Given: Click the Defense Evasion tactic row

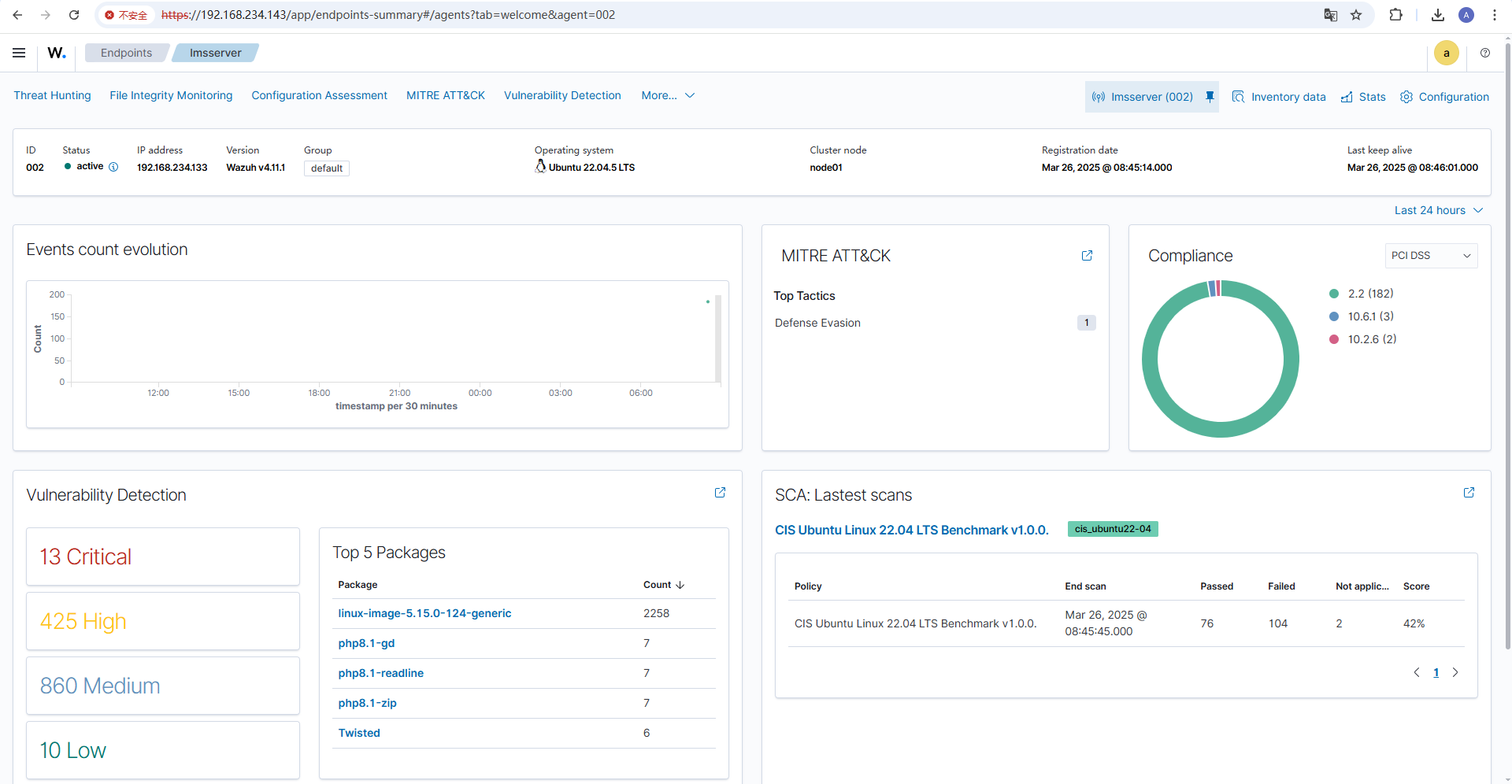Looking at the screenshot, I should [935, 323].
